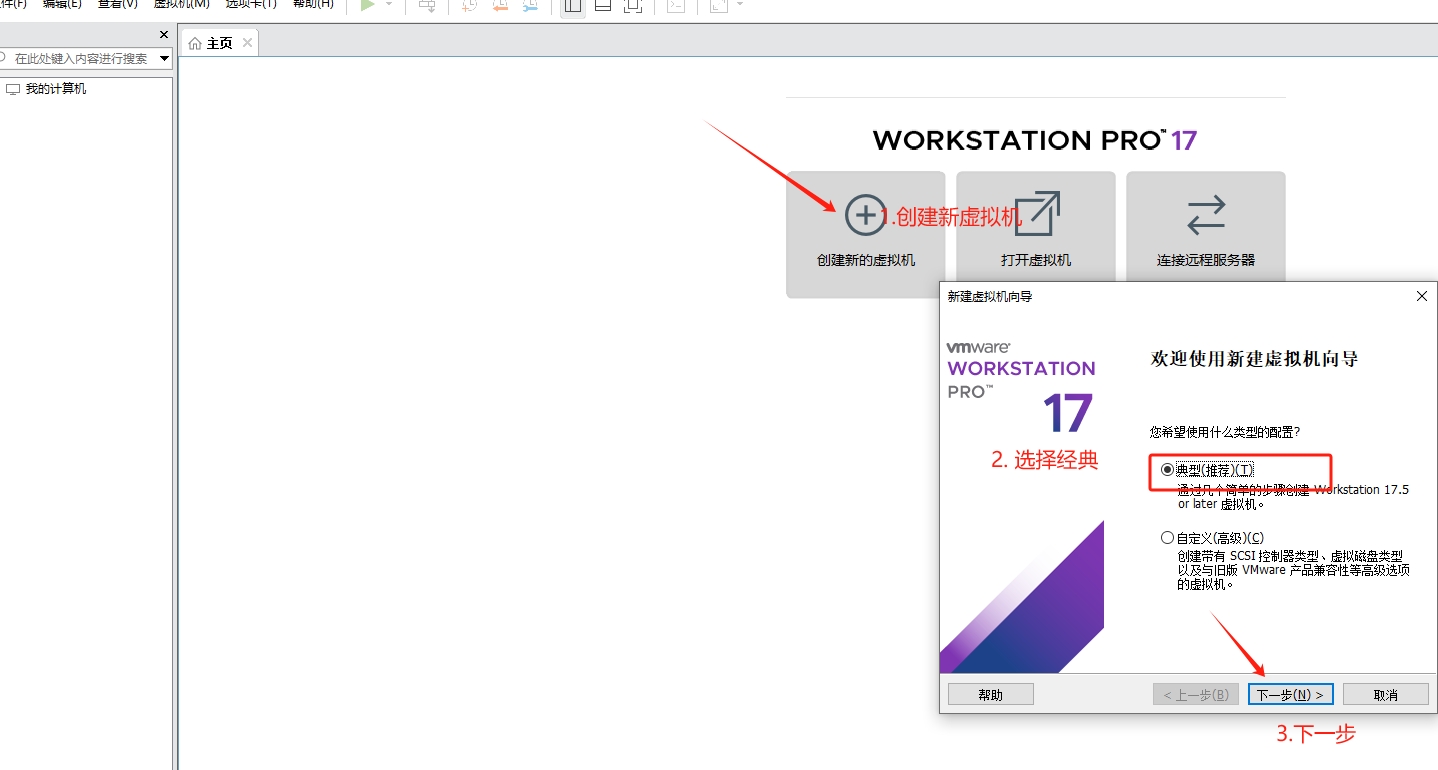Close the 主页 tab
Image resolution: width=1438 pixels, height=770 pixels.
coord(247,43)
